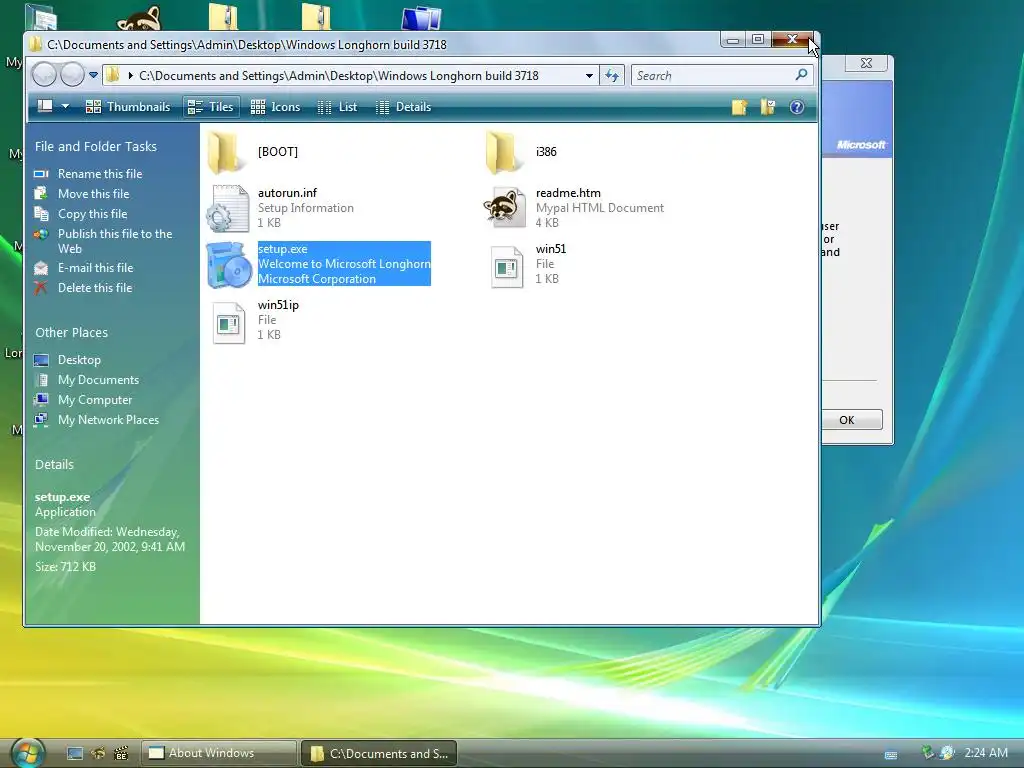Select the readme.htm raccoon icon
Screen dimensions: 1024x768
[x=505, y=208]
